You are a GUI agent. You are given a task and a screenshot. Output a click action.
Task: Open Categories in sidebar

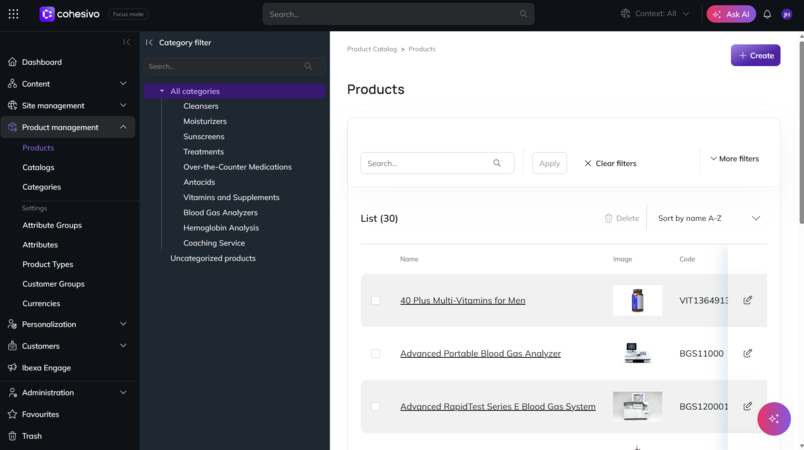(42, 187)
